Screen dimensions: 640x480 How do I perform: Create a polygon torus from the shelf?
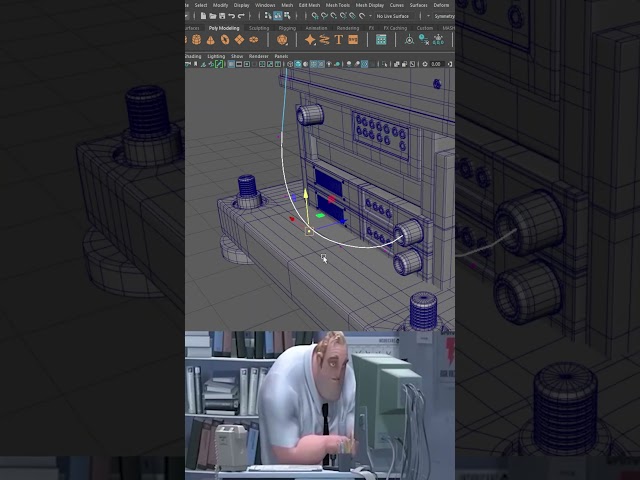tap(225, 40)
